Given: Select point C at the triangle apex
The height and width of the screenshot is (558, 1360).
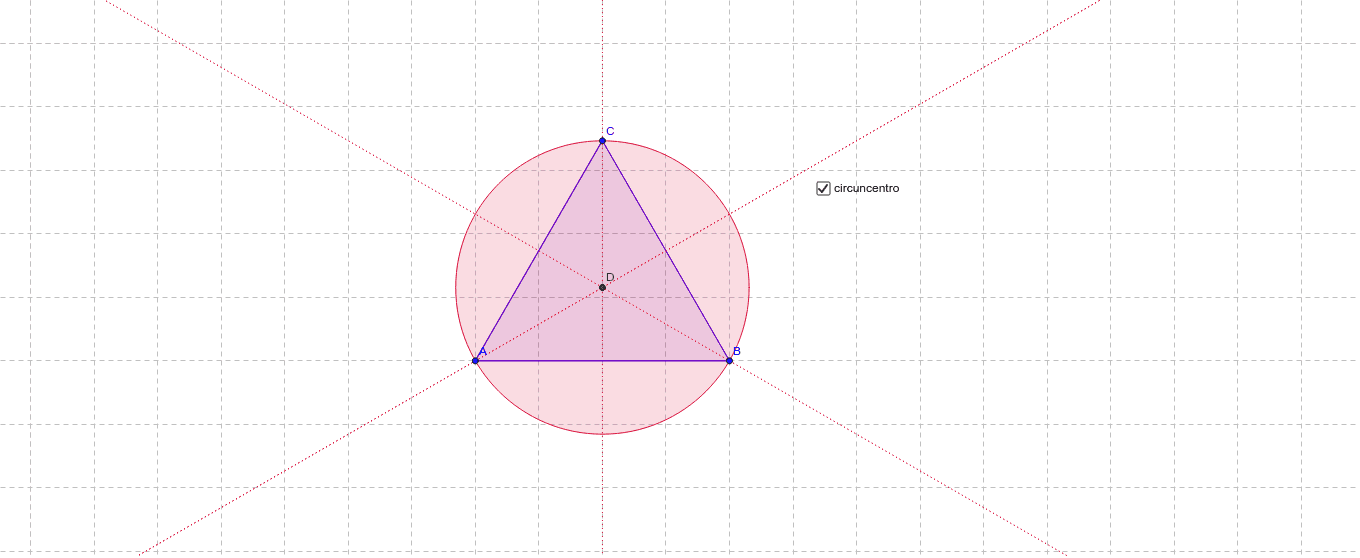Looking at the screenshot, I should tap(602, 141).
